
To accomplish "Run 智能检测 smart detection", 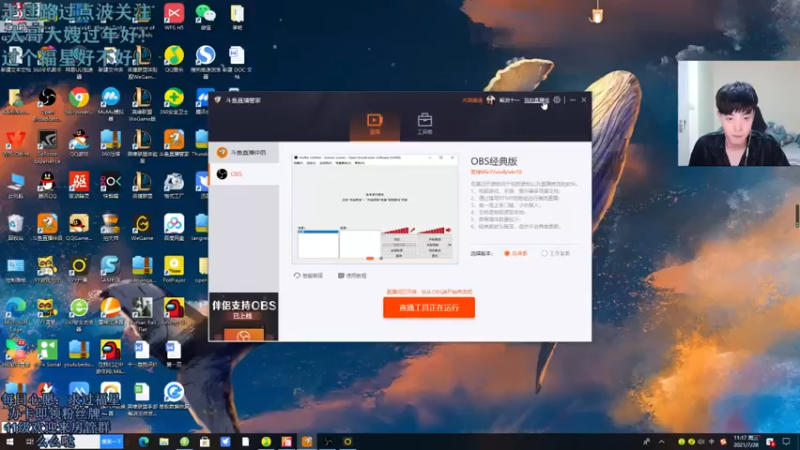I will (x=309, y=276).
